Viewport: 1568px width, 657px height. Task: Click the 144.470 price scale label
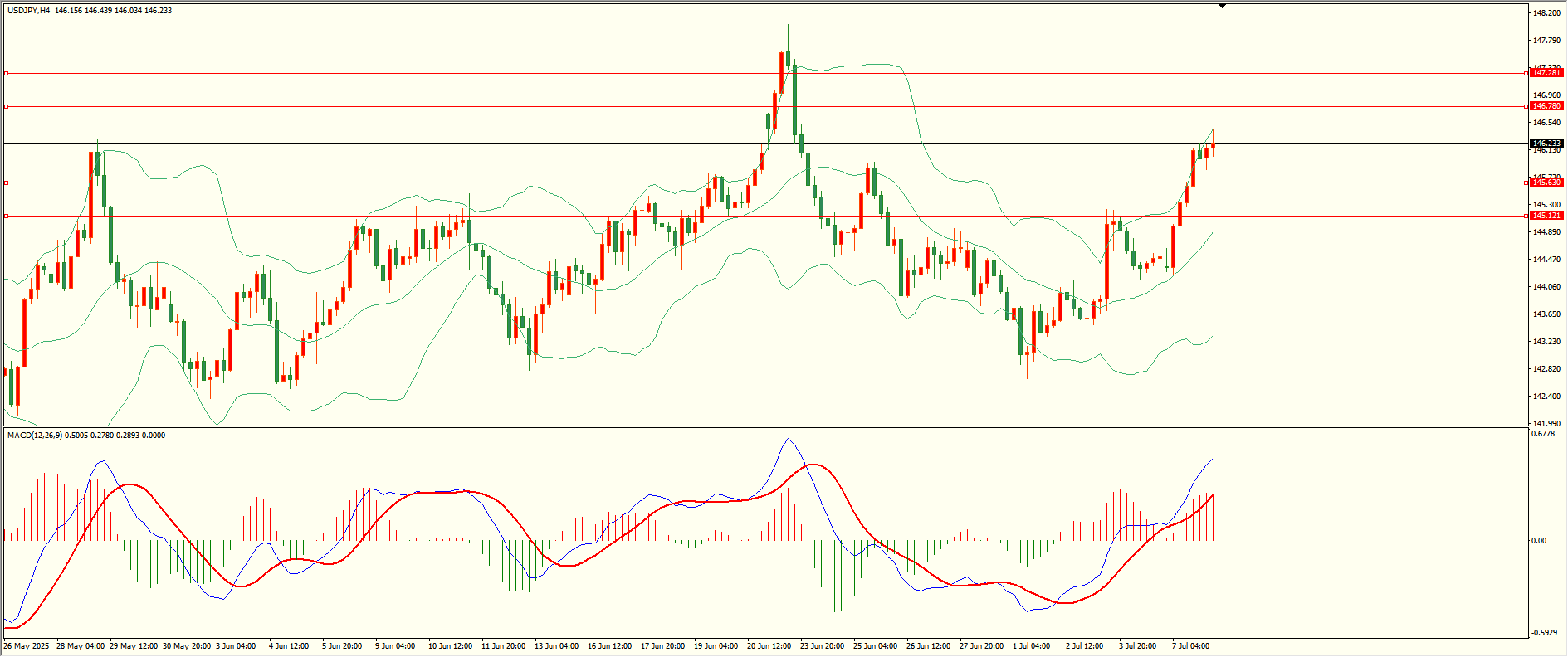pyautogui.click(x=1546, y=260)
